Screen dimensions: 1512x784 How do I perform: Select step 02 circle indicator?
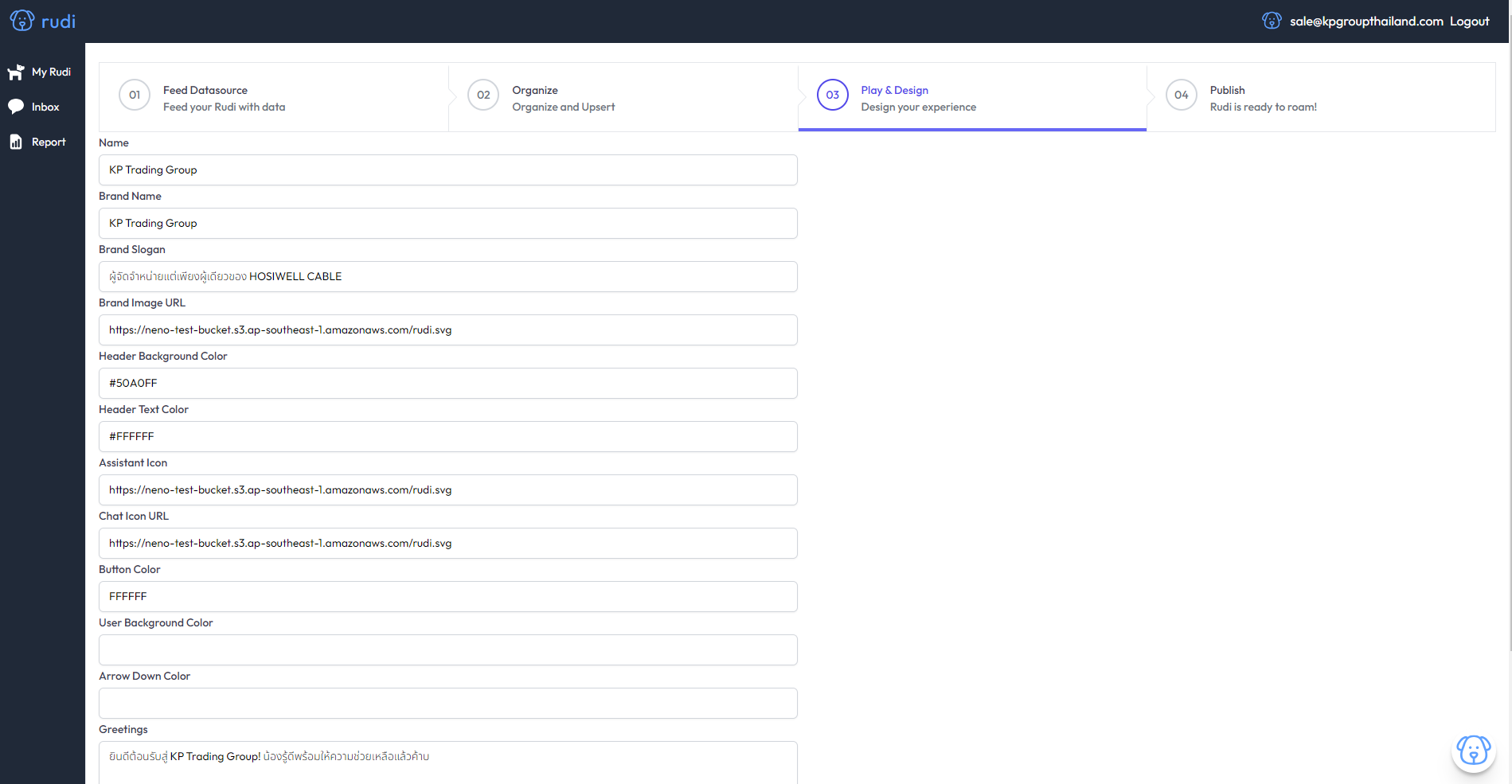[483, 95]
